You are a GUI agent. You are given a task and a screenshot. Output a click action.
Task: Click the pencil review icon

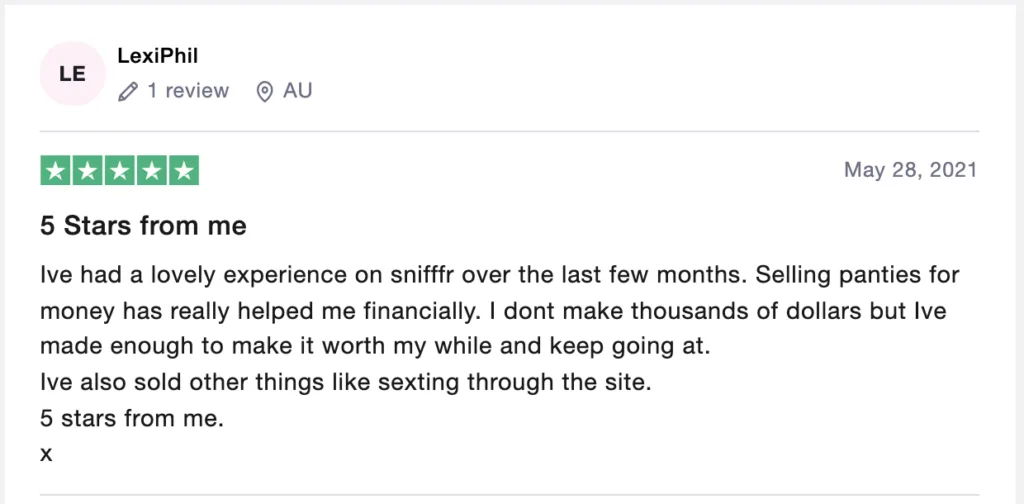127,91
